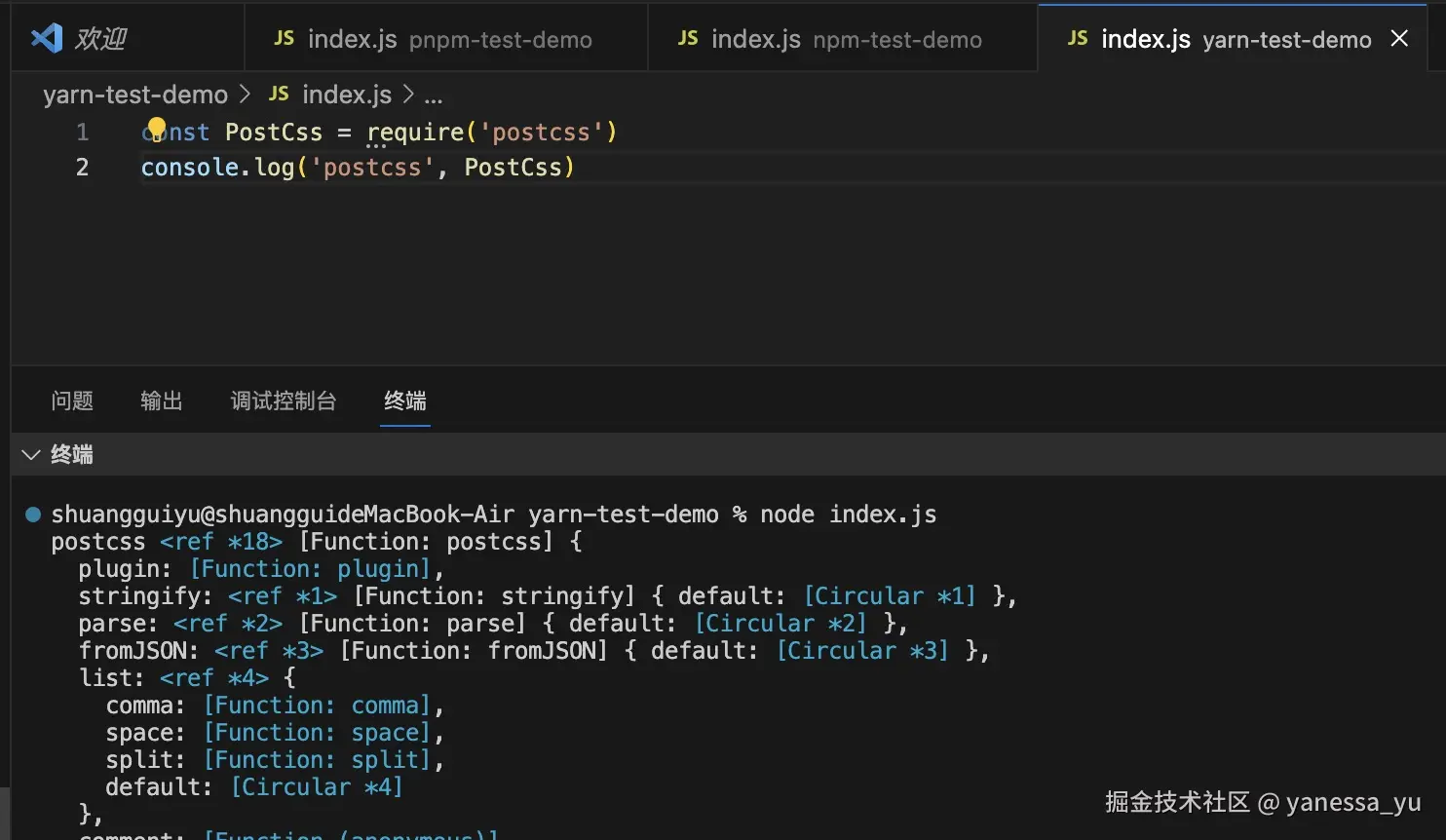1446x840 pixels.
Task: Click index.js in the breadcrumb path
Action: pos(347,95)
